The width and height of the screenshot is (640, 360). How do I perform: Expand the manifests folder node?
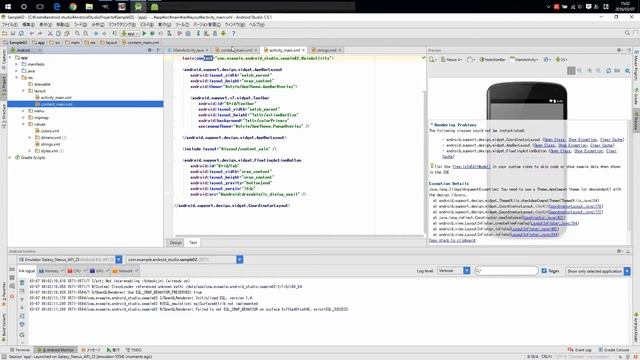point(17,64)
